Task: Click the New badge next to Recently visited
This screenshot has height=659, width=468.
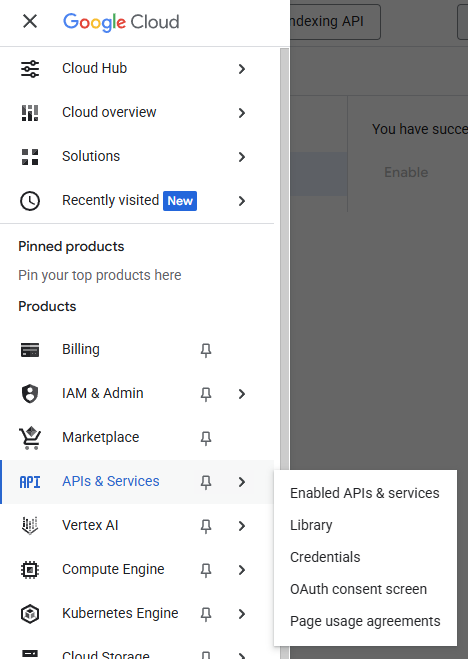Action: click(x=180, y=201)
